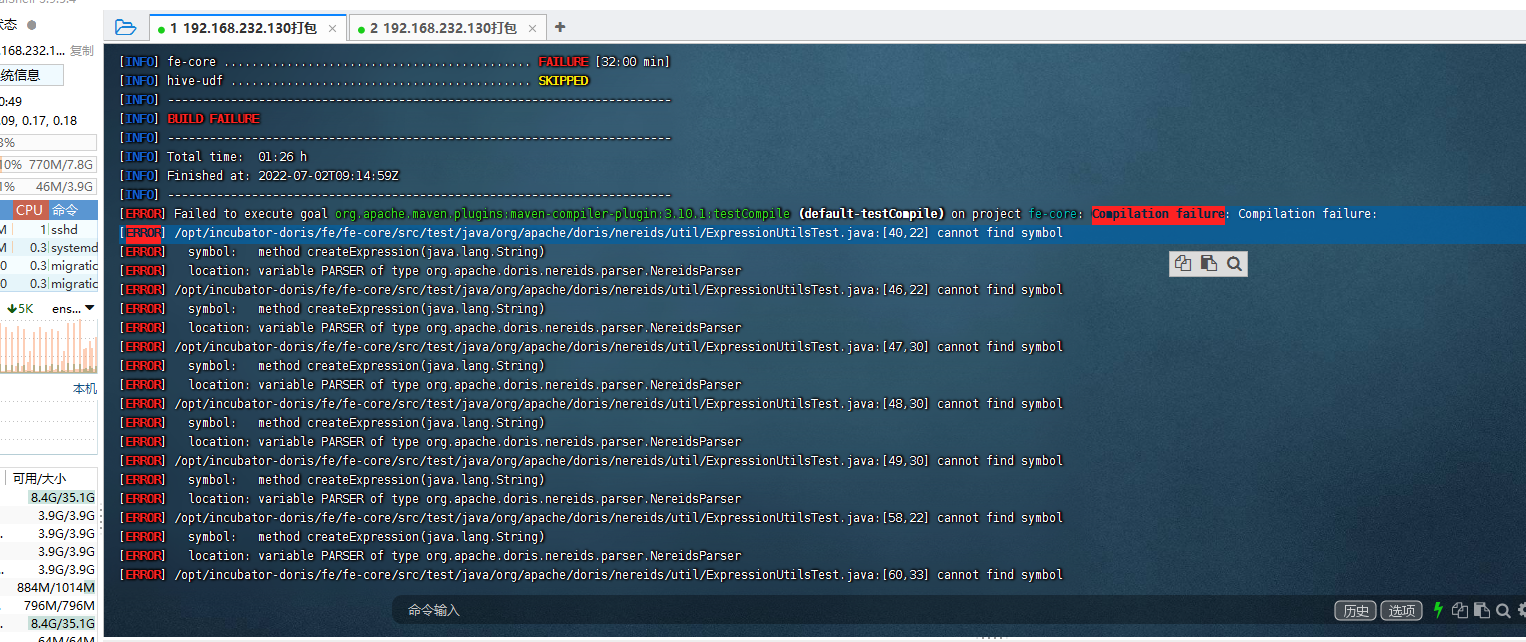Add a new tab with the plus button

560,27
